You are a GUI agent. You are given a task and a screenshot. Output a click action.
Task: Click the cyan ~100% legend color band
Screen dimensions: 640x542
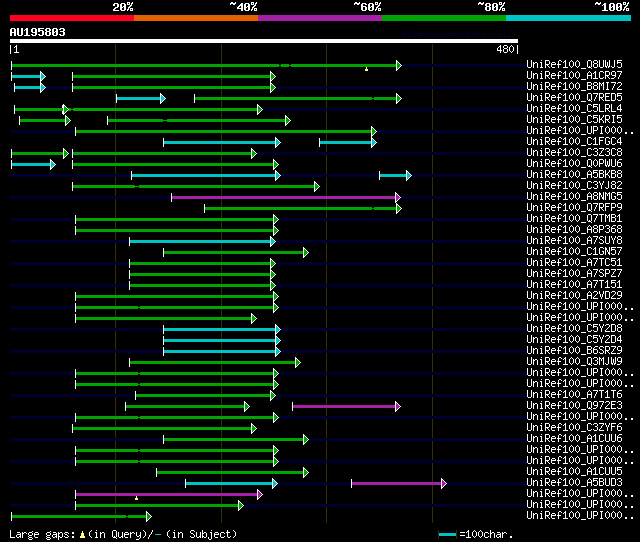pyautogui.click(x=569, y=18)
